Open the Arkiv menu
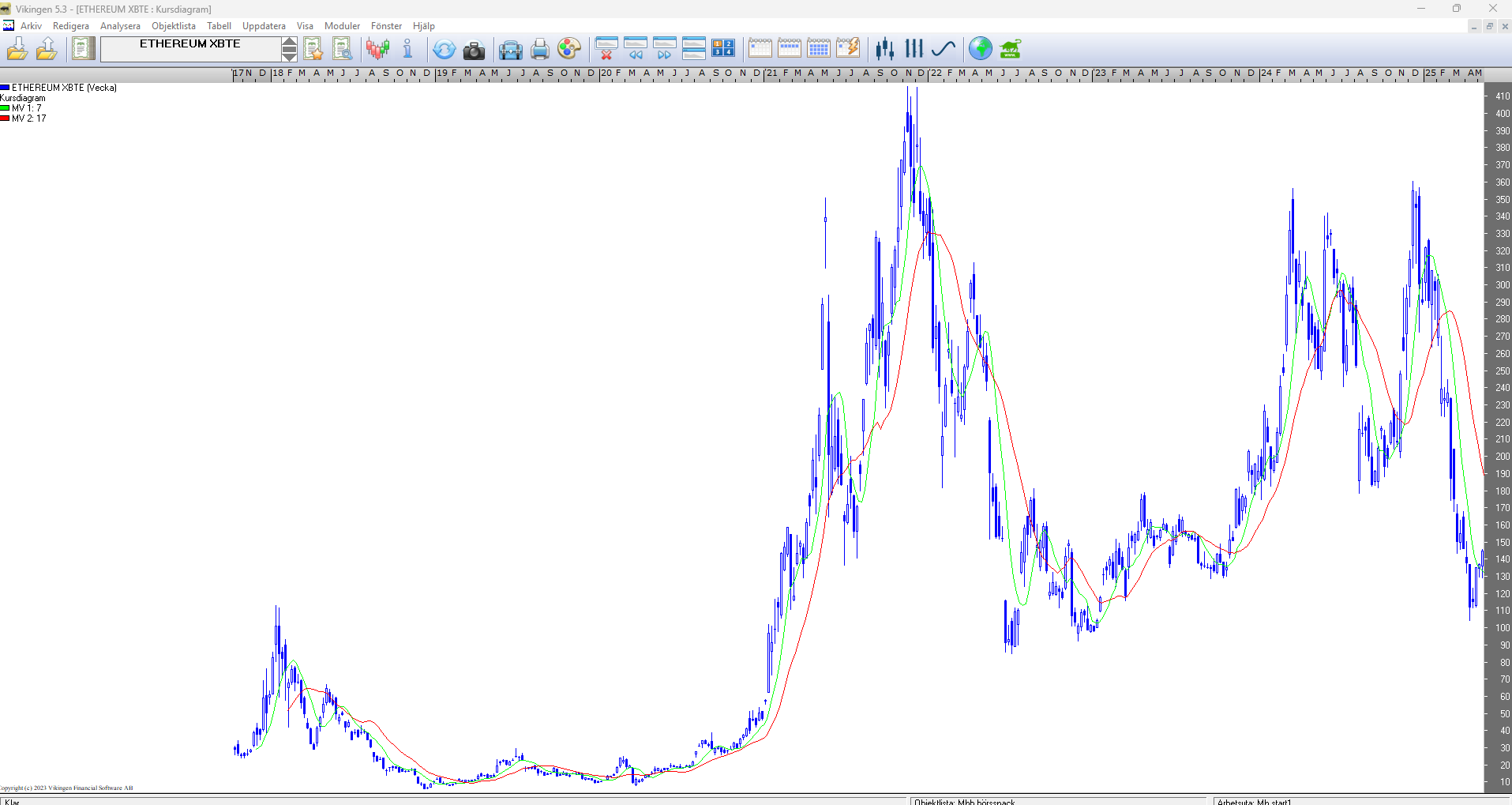Screen dimensions: 1512x805 click(31, 26)
